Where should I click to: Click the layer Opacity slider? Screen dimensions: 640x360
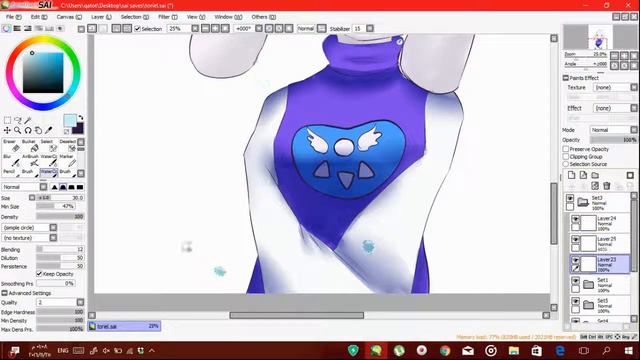614,140
